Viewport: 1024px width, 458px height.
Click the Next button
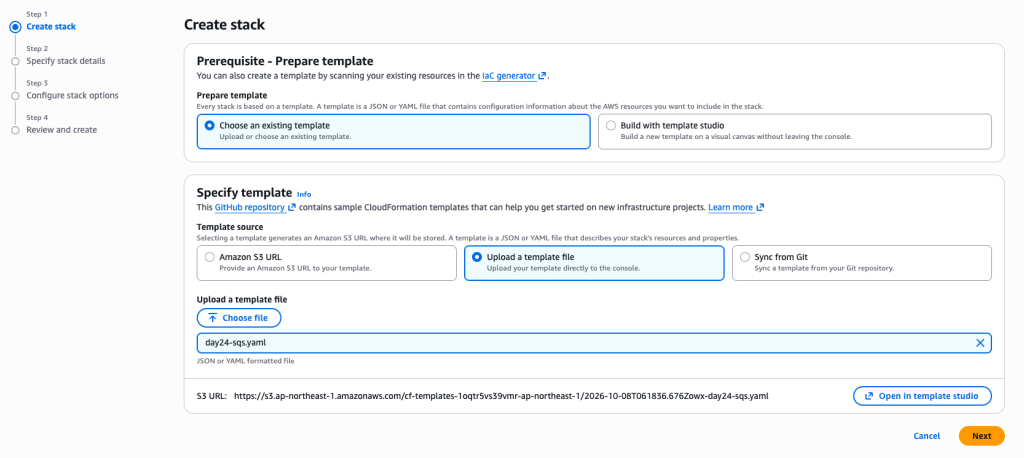pyautogui.click(x=981, y=436)
